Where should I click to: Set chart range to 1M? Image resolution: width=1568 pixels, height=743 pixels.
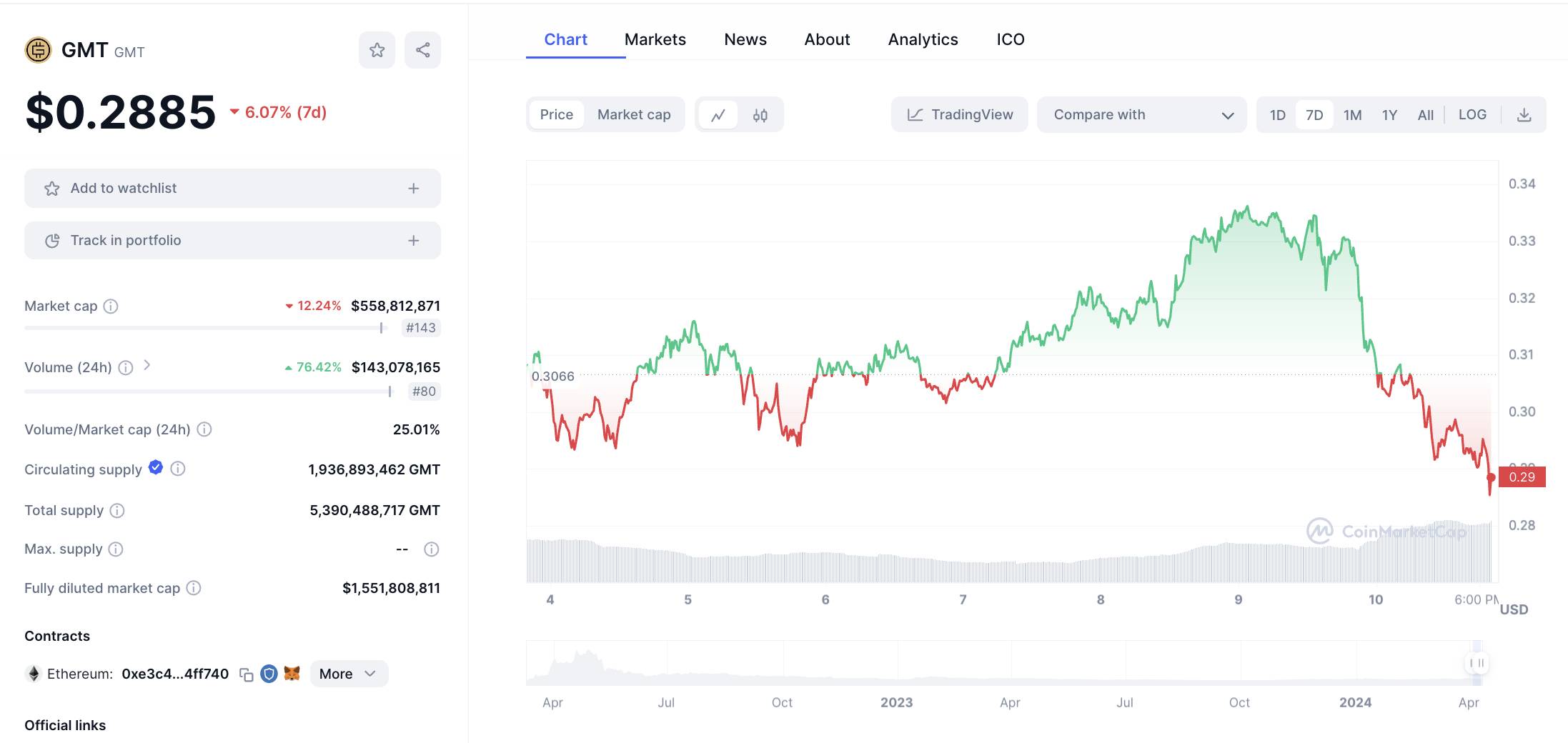(x=1352, y=115)
